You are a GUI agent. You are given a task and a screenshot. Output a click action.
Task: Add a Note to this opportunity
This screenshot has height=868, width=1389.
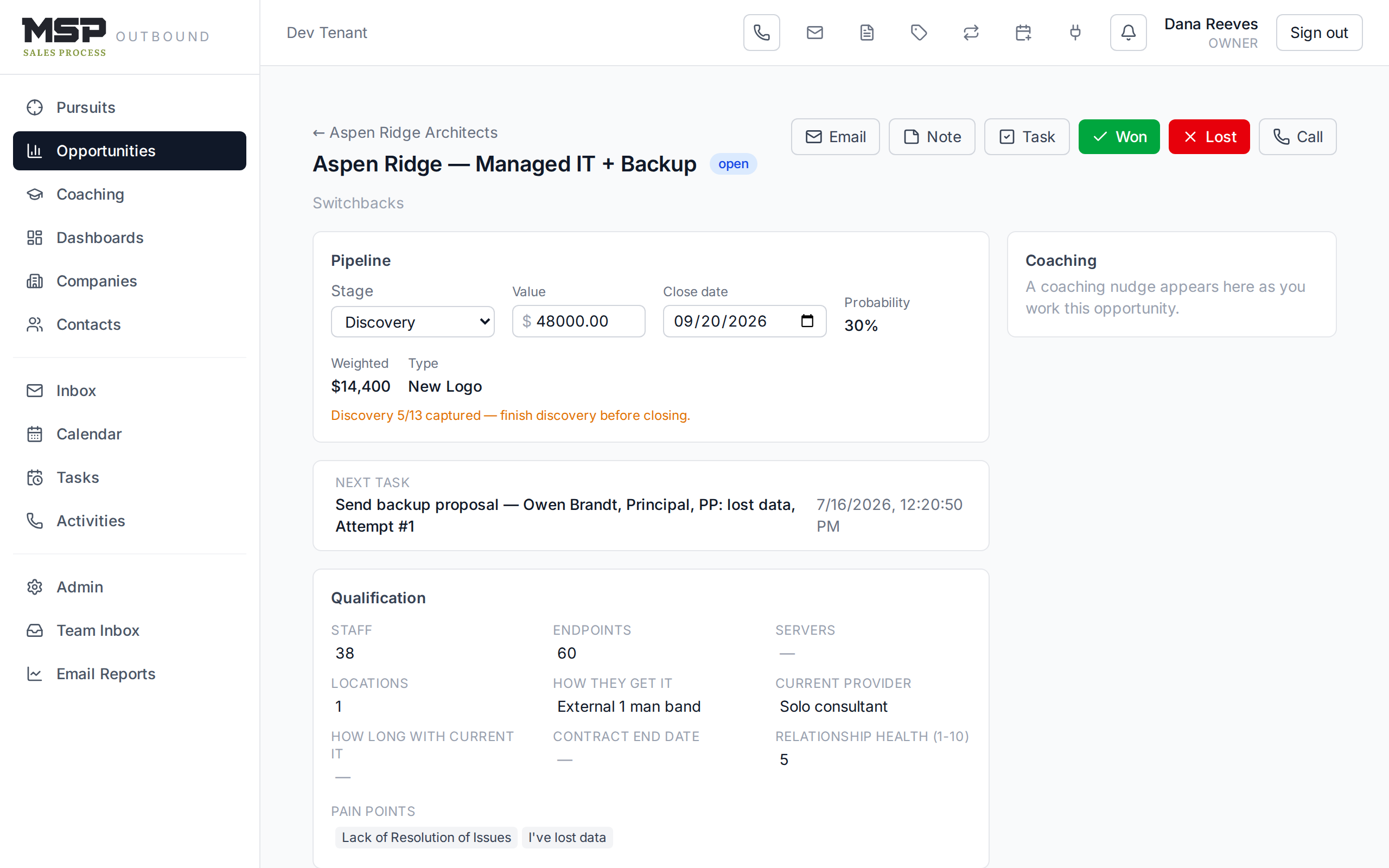coord(932,137)
